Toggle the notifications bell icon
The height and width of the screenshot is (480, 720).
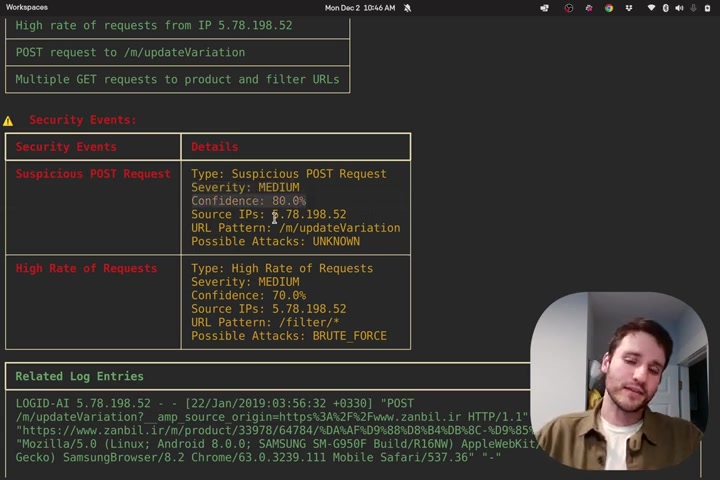pyautogui.click(x=407, y=8)
